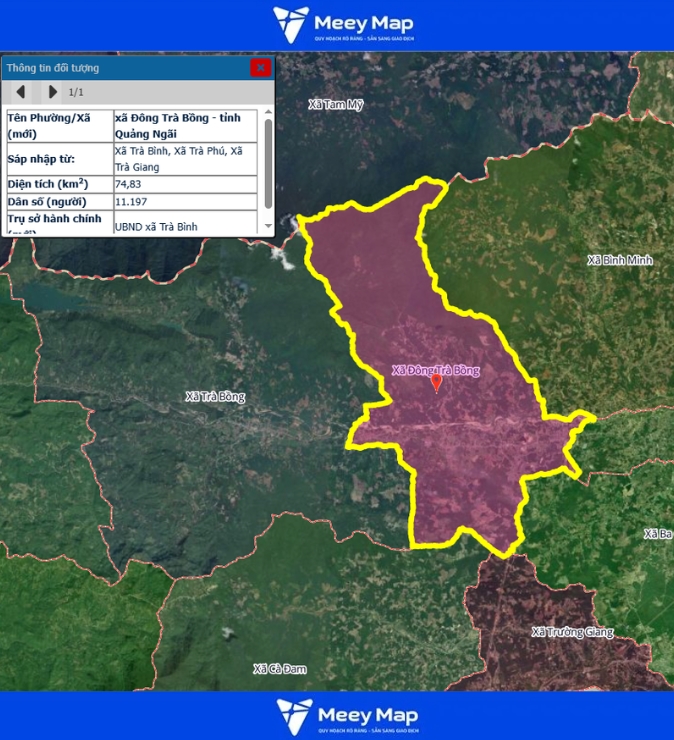Click the red location pin marker
674x740 pixels.
pos(435,383)
